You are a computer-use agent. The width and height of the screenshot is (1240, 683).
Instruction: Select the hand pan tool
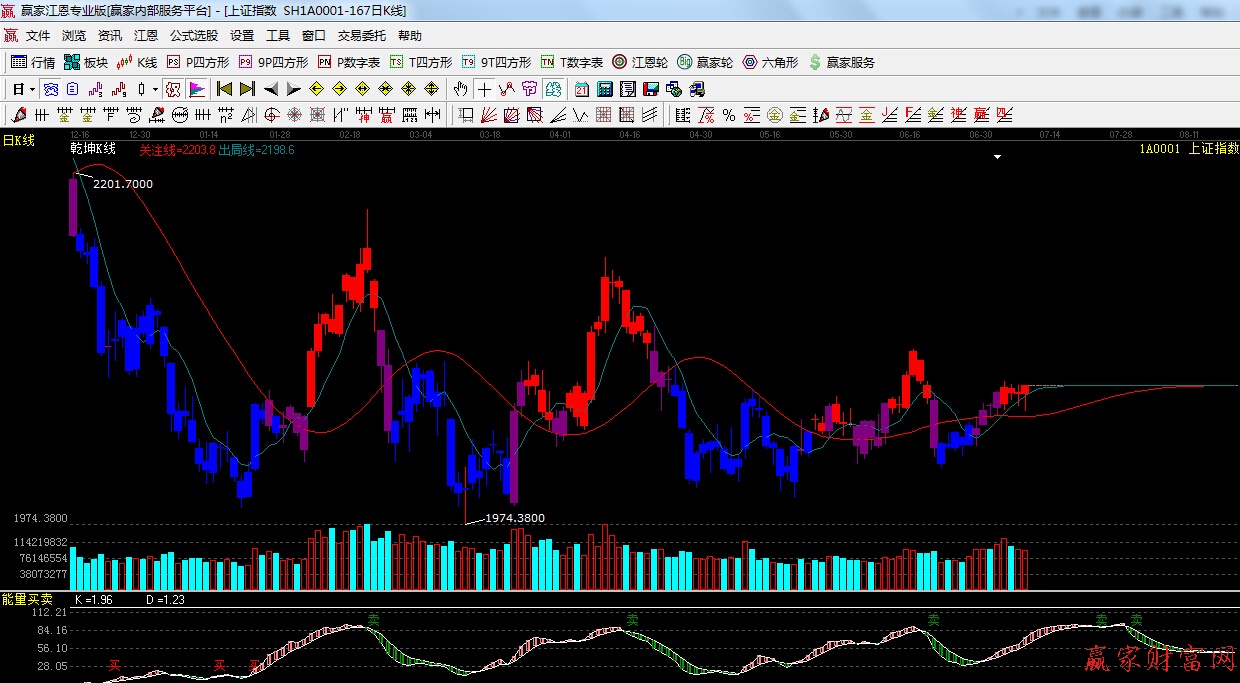tap(461, 89)
